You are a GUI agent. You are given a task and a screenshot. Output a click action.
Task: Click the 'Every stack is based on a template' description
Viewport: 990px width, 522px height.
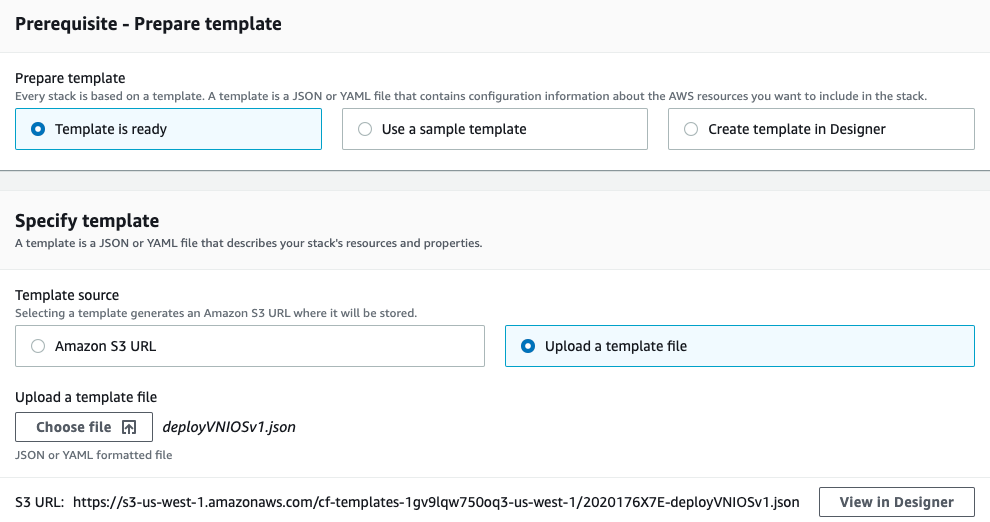[470, 96]
